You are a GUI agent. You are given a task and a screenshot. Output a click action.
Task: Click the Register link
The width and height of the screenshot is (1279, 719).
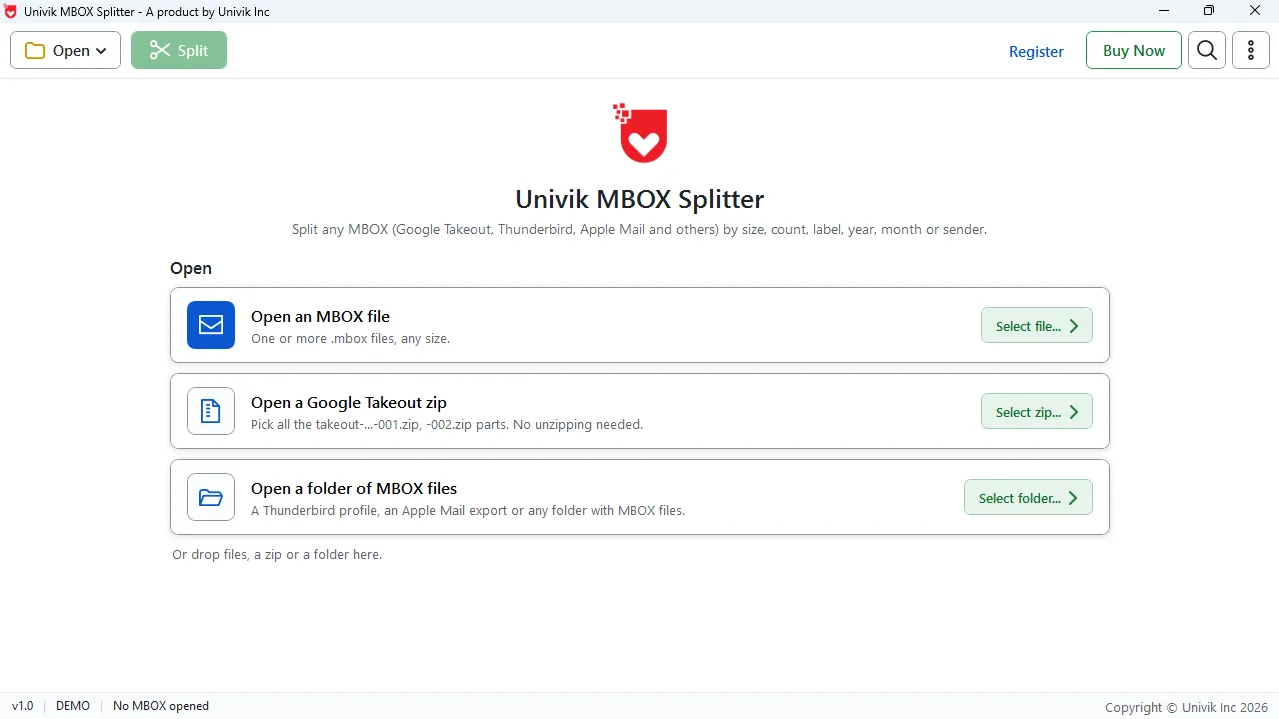pyautogui.click(x=1036, y=51)
